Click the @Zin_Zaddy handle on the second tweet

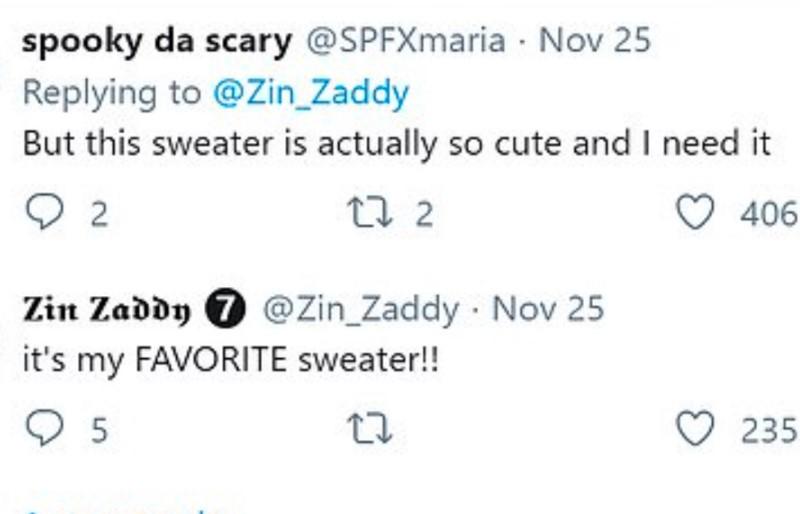coord(360,311)
